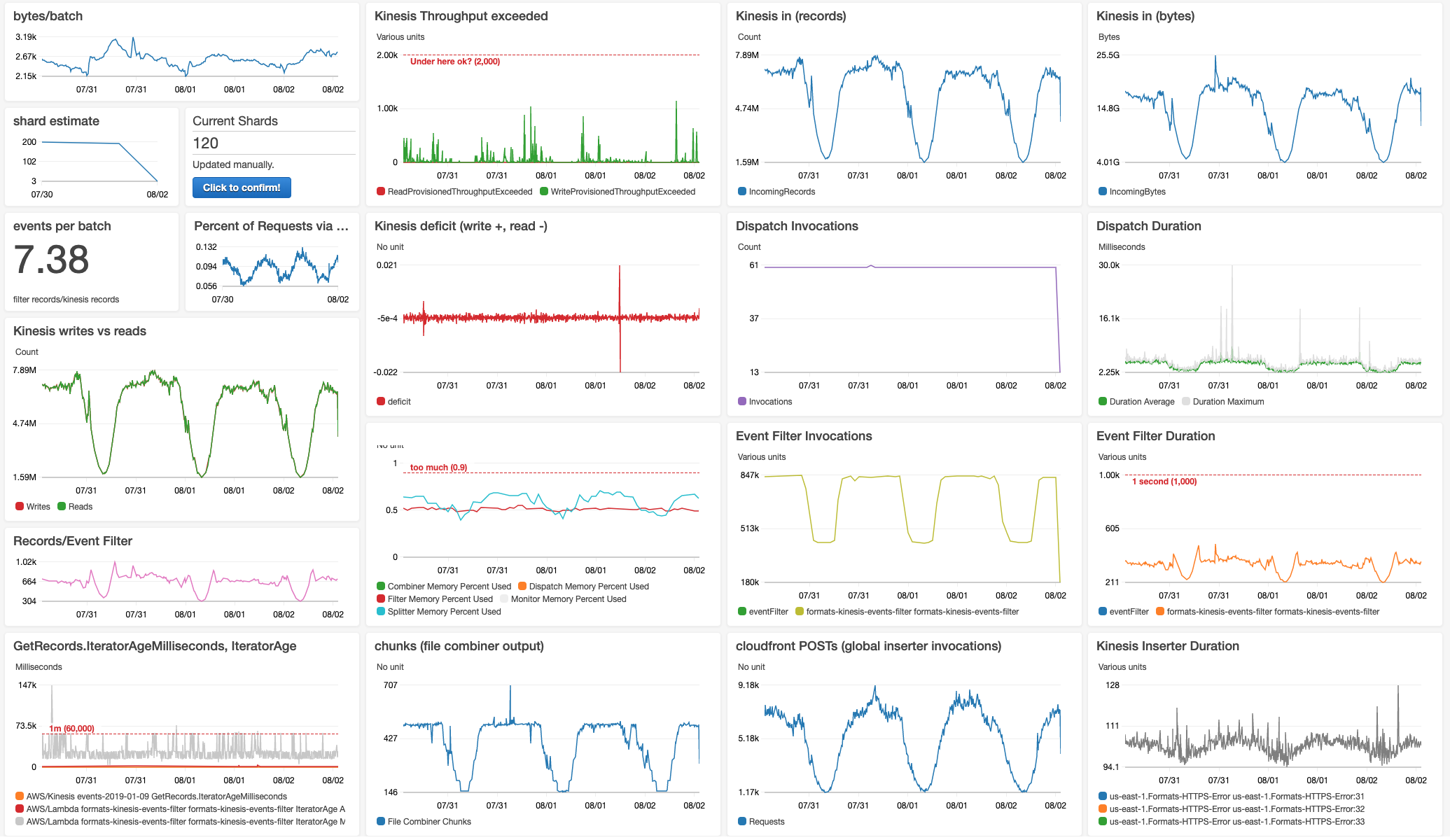The image size is (1450, 840).
Task: Select the 'events per batch' widget title
Action: pos(62,226)
